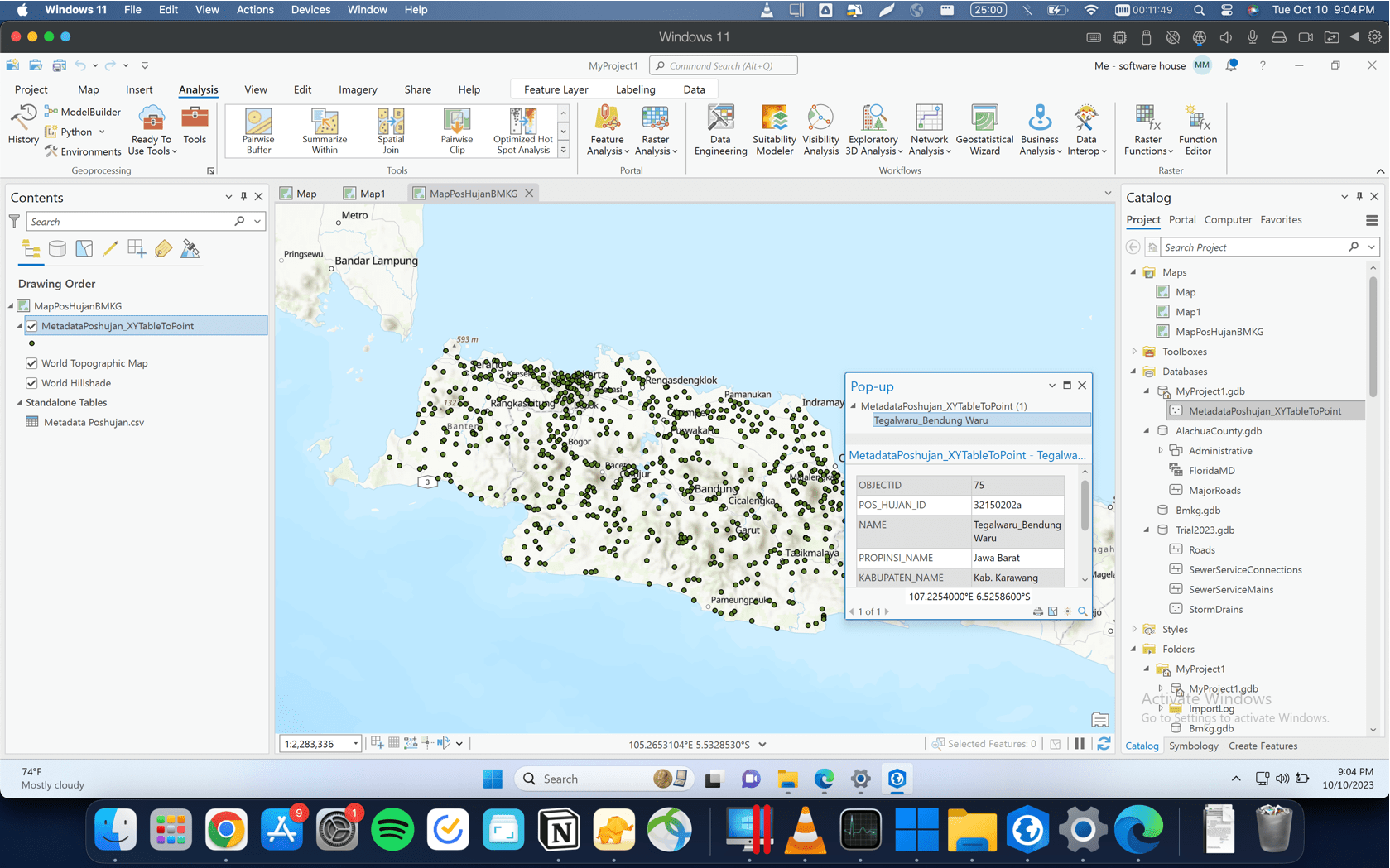Screen dimensions: 1390x868
Task: Select the Spatial Join tool
Action: [x=390, y=130]
